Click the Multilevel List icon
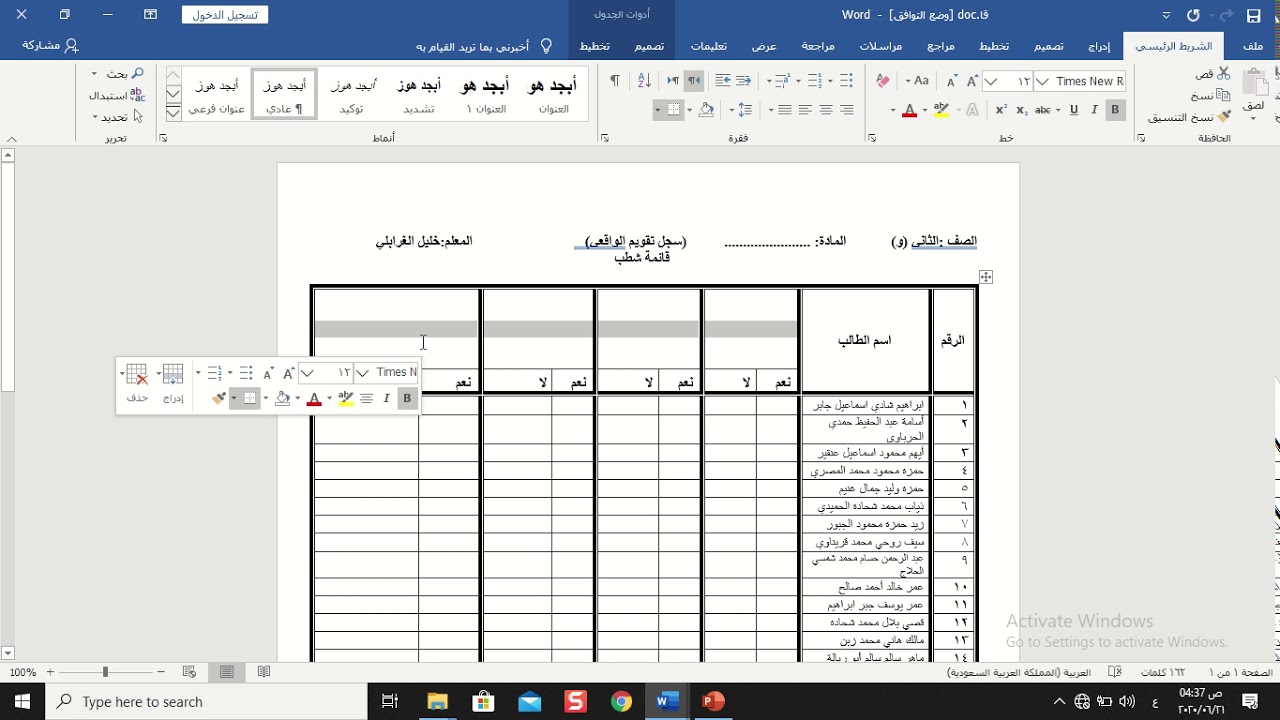The image size is (1280, 720). click(781, 81)
